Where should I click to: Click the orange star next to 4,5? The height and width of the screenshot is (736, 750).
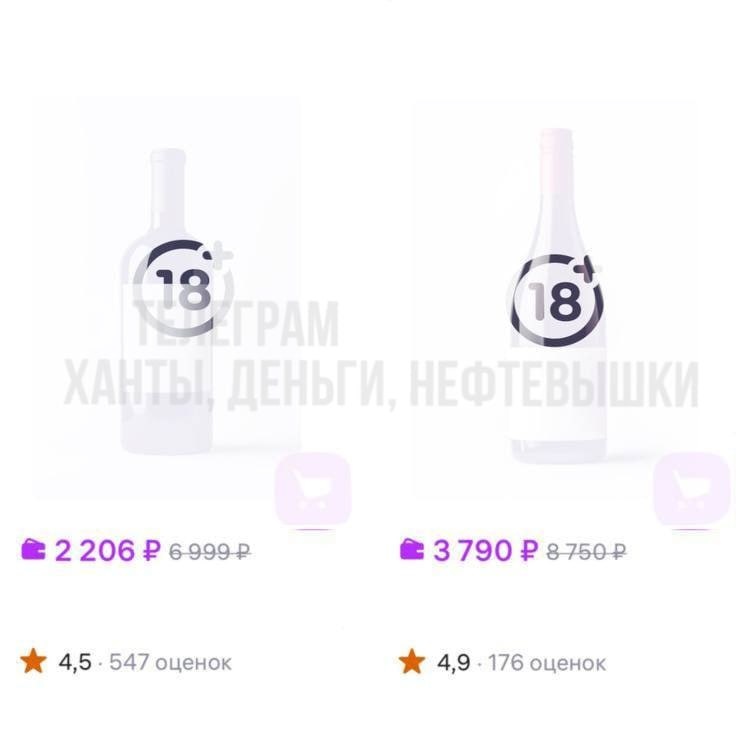[33, 661]
